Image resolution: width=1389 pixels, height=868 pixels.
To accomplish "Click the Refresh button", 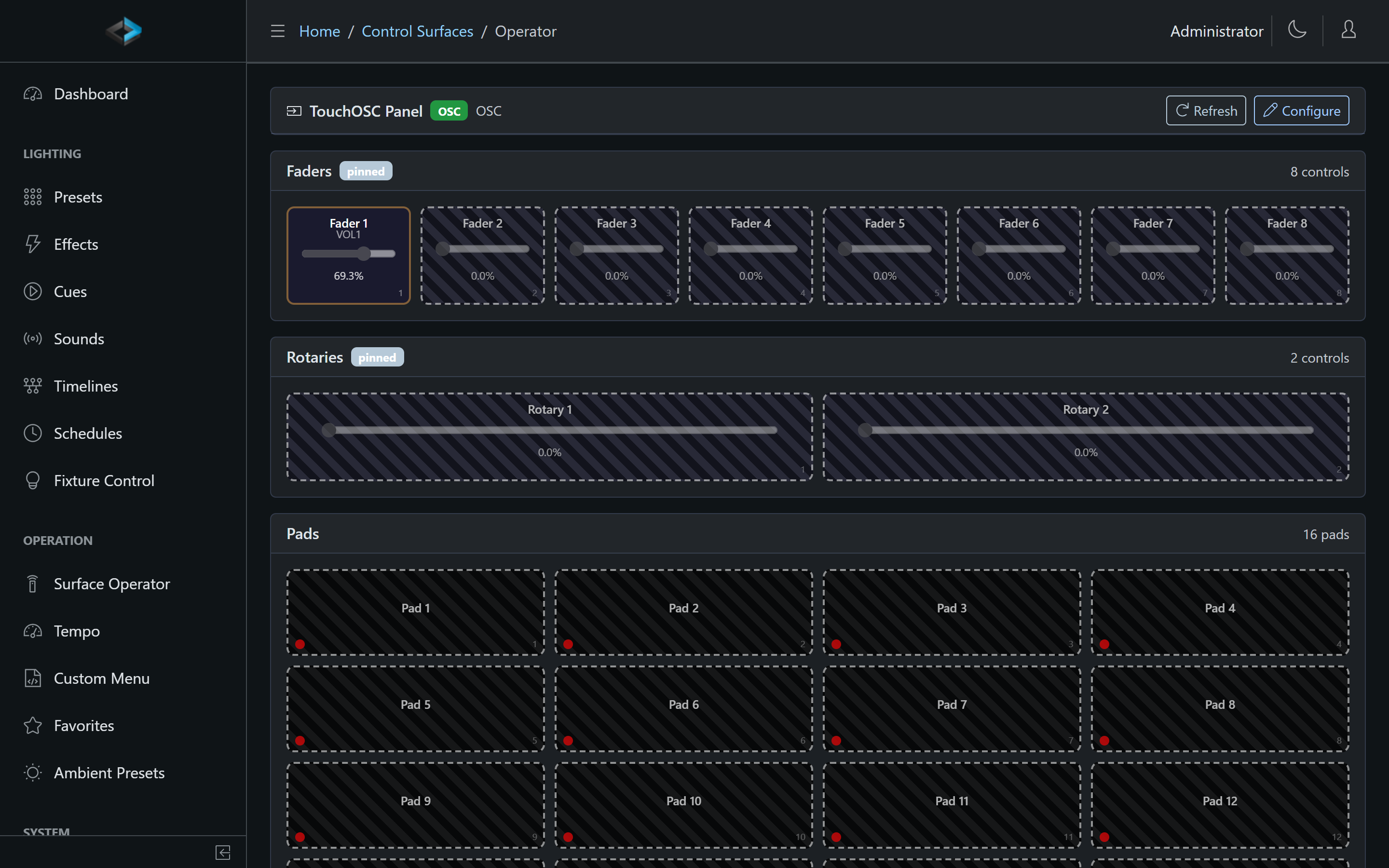I will 1205,110.
